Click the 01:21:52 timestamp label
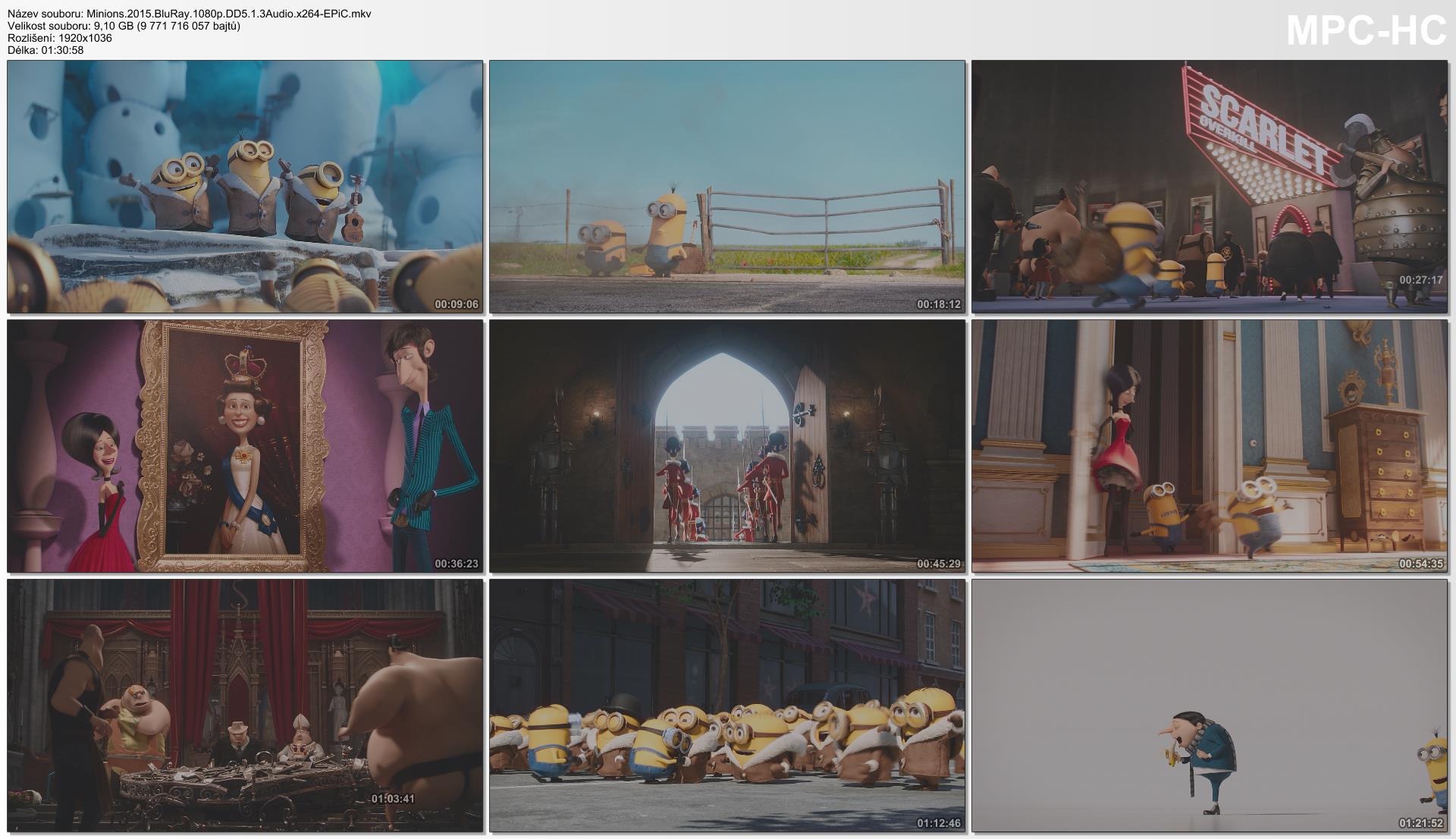1456x839 pixels. tap(1420, 823)
